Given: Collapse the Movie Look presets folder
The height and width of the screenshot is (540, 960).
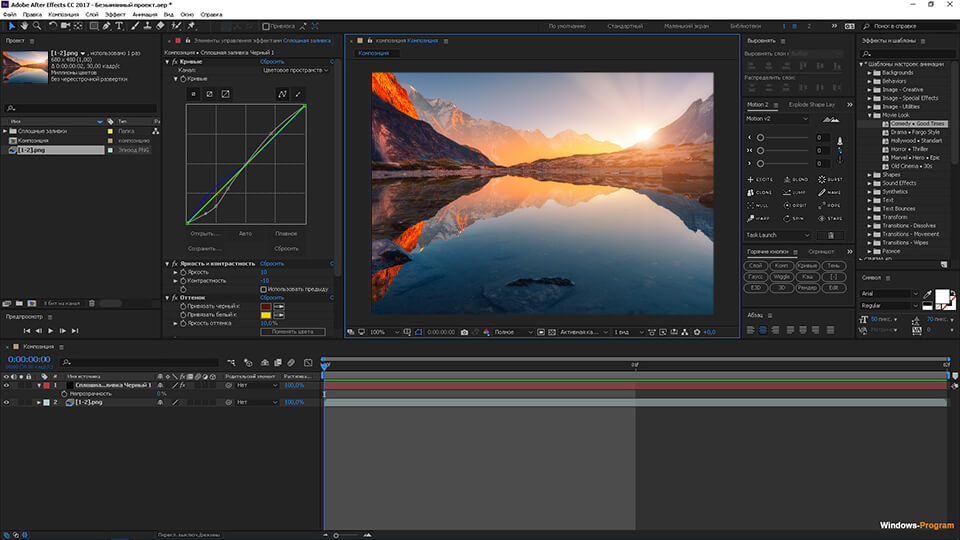Looking at the screenshot, I should tap(870, 115).
